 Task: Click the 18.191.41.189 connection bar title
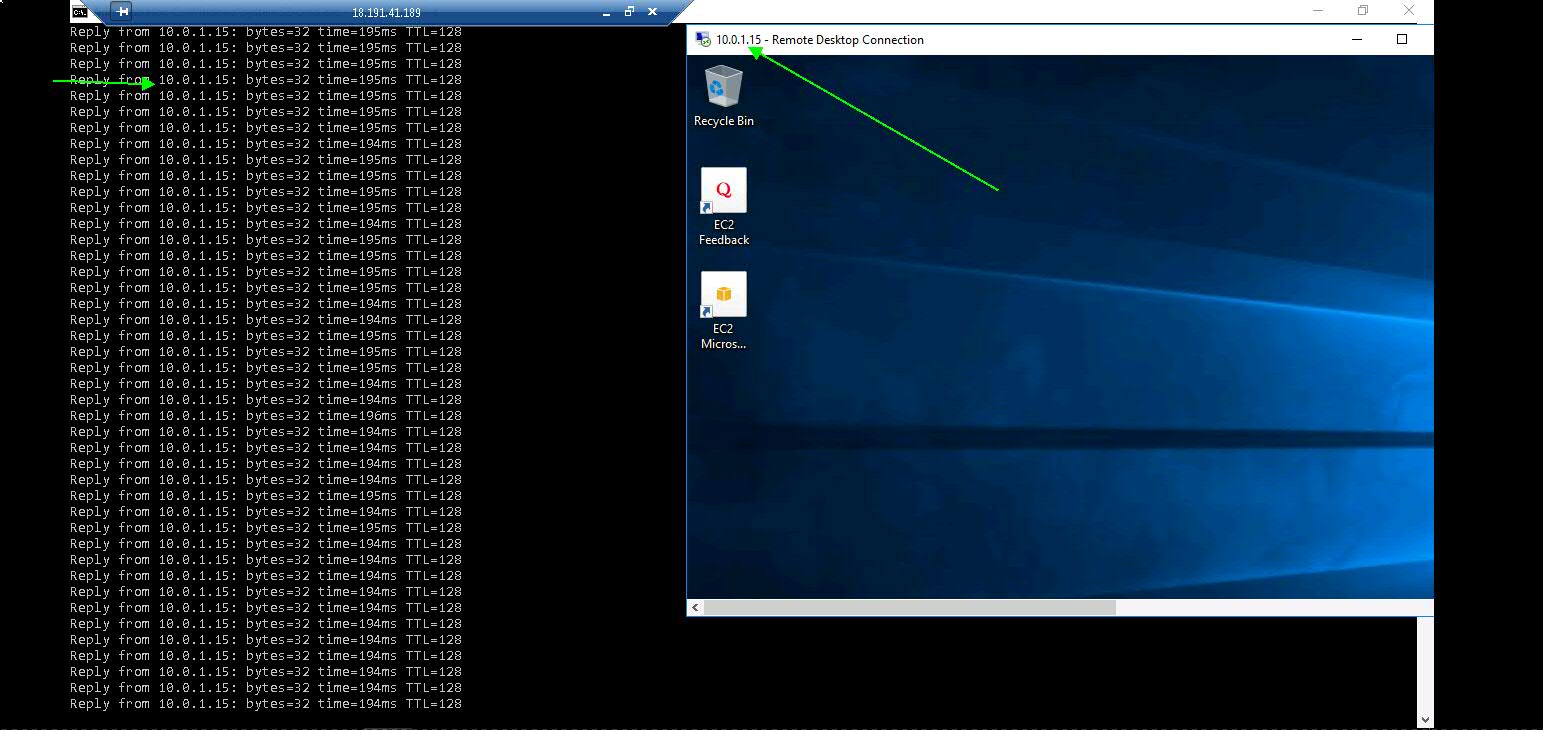coord(386,13)
